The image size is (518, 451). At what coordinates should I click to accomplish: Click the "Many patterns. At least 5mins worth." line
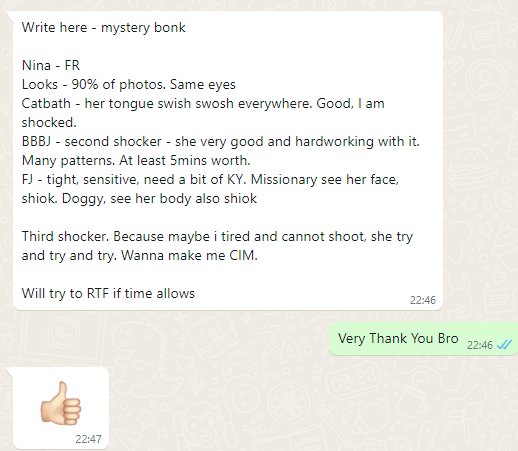click(136, 161)
